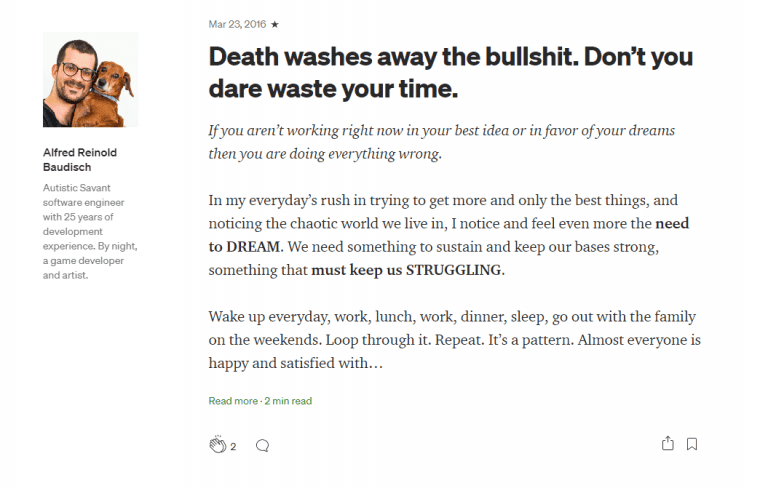Open Alfred Reinold Baudisch's profile photo
The image size is (768, 488).
[x=90, y=80]
